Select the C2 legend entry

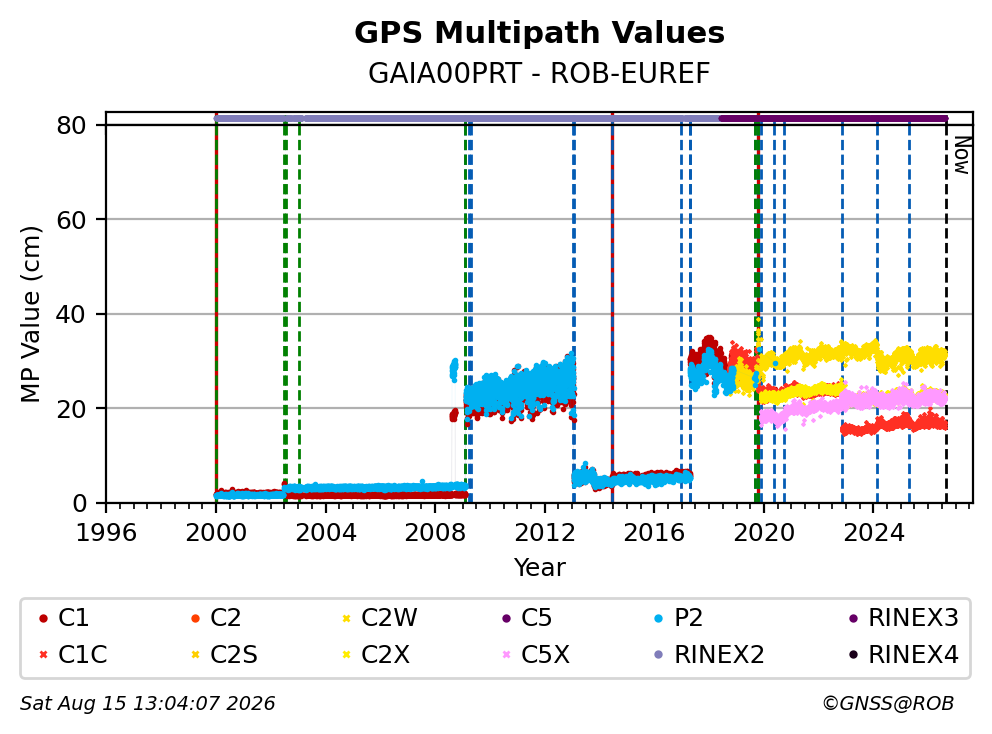[216, 618]
